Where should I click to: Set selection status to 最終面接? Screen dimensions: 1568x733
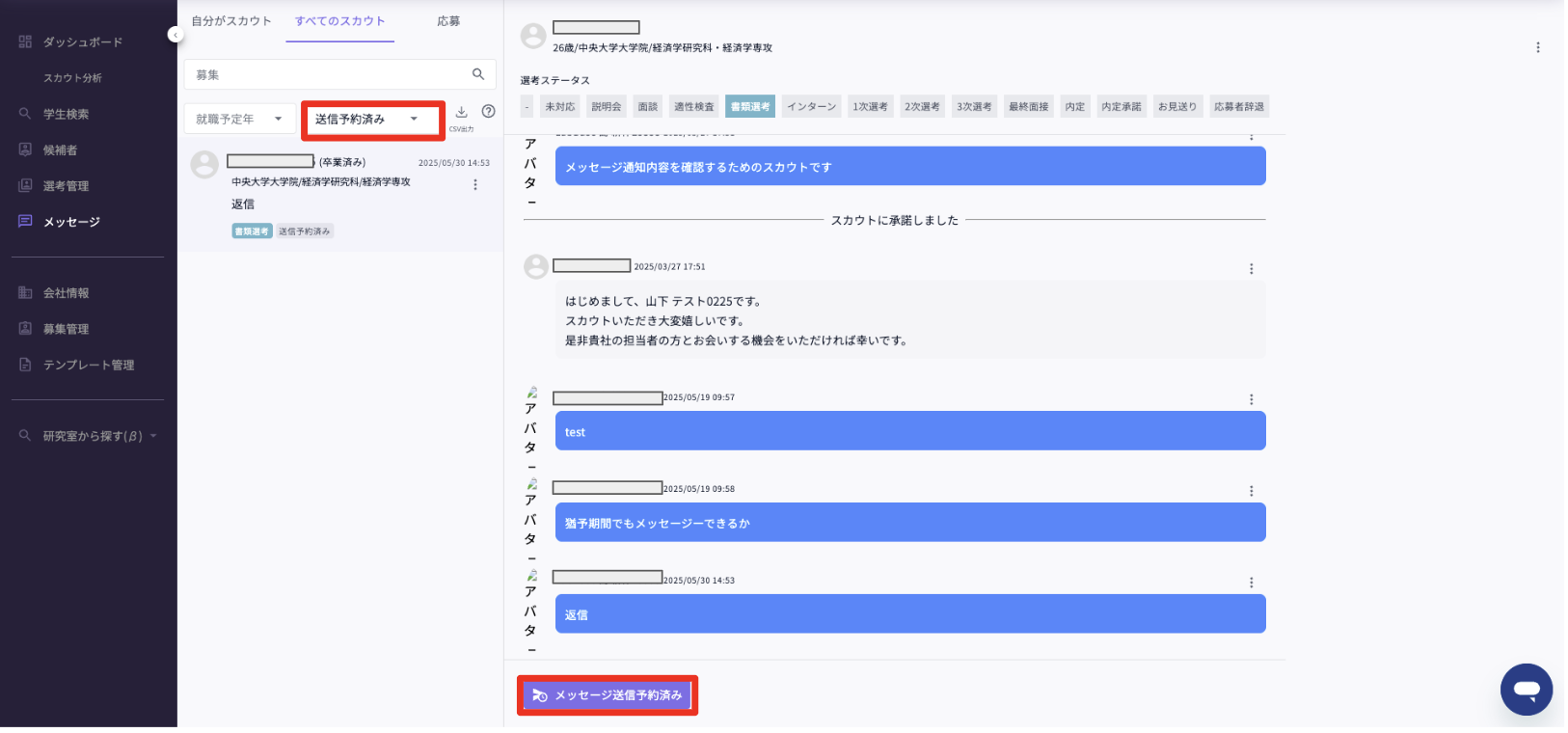1029,107
